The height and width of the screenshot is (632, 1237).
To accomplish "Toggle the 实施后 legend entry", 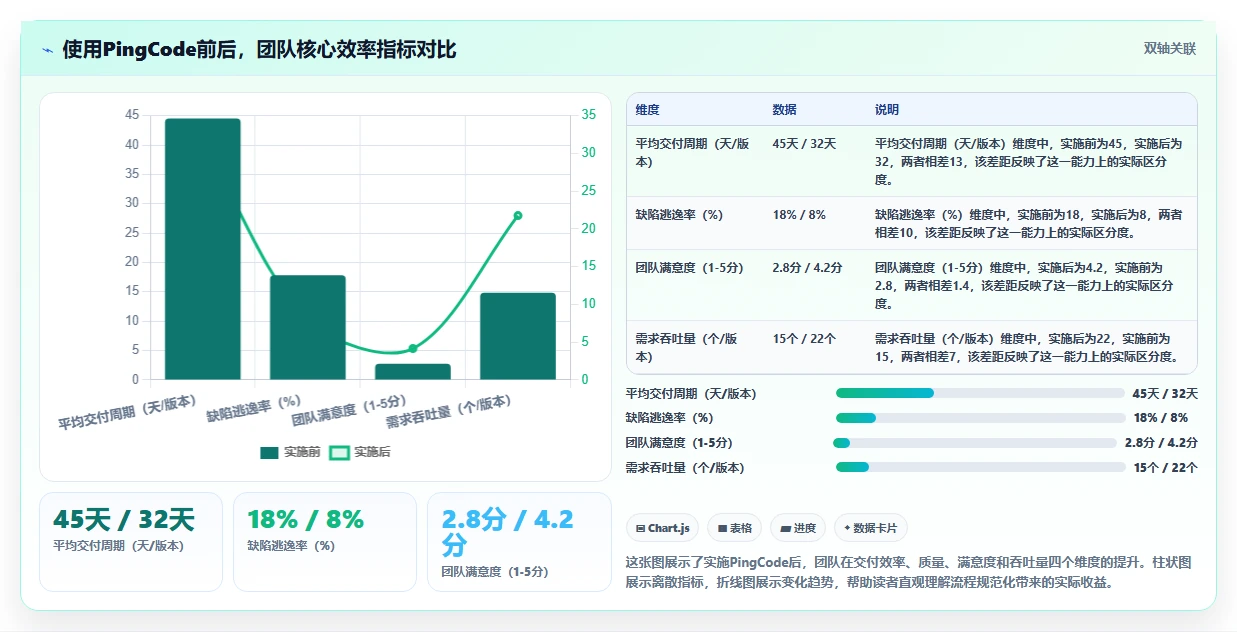I will coord(360,452).
